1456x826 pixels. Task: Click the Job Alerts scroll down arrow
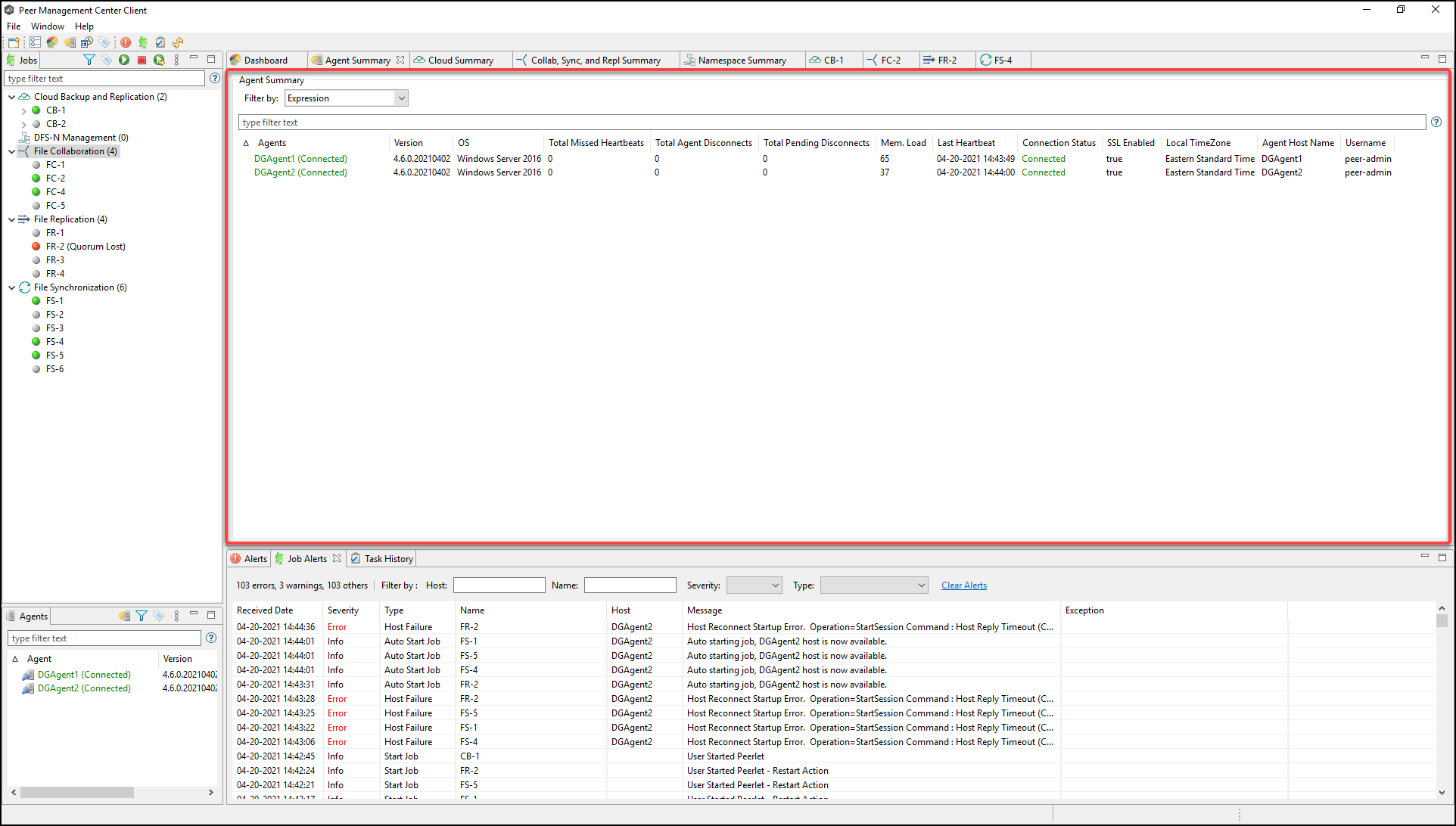(1442, 792)
